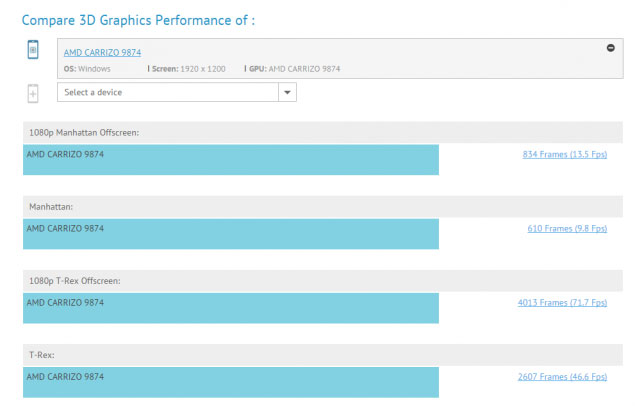This screenshot has height=406, width=635.
Task: View the 2607 Frames (46.6 Fps) result
Action: tap(562, 376)
